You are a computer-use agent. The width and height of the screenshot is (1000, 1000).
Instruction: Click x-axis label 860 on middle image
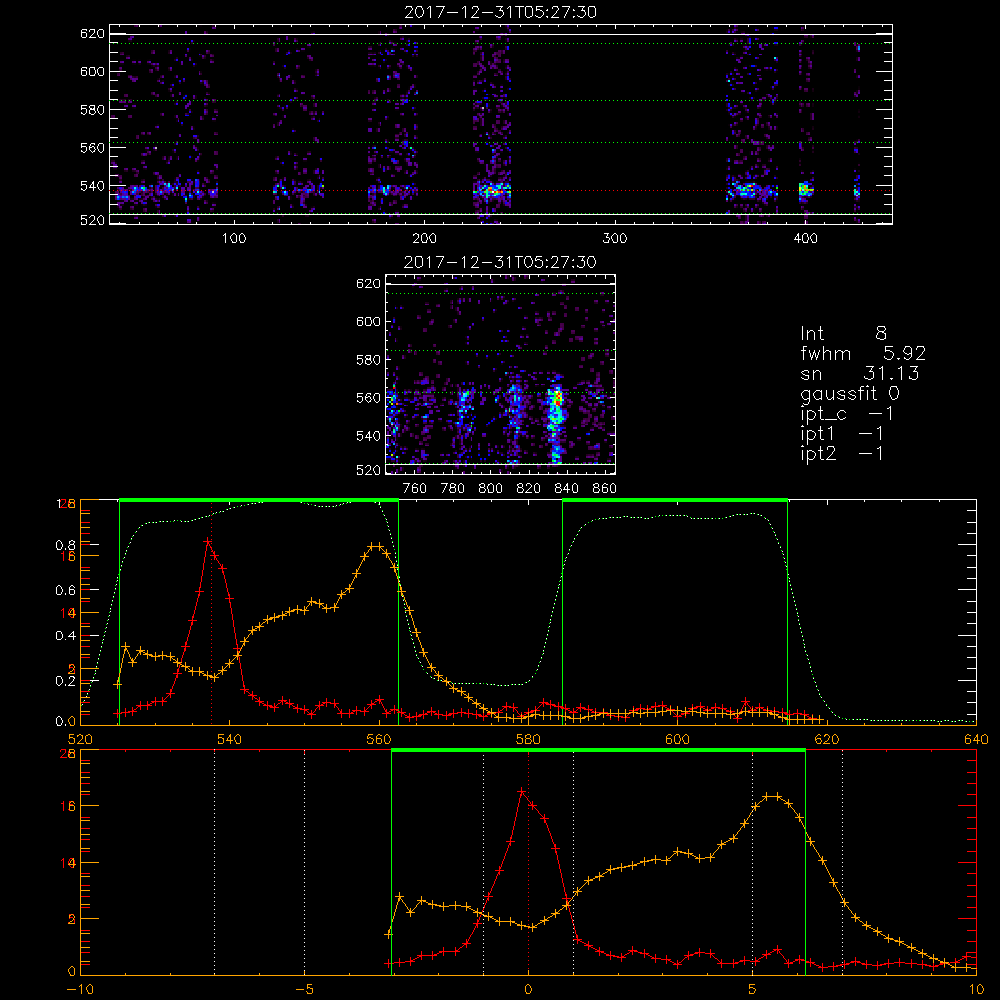[x=605, y=489]
